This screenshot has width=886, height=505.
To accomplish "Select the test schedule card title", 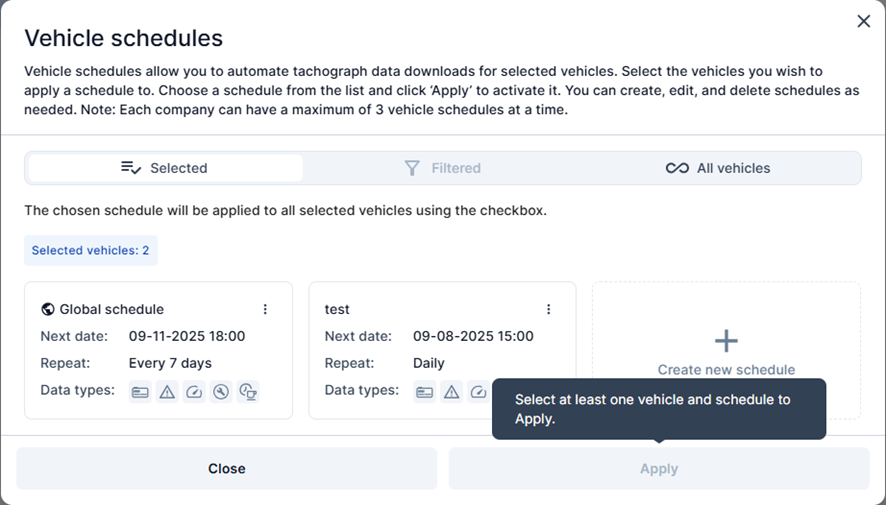I will point(337,310).
